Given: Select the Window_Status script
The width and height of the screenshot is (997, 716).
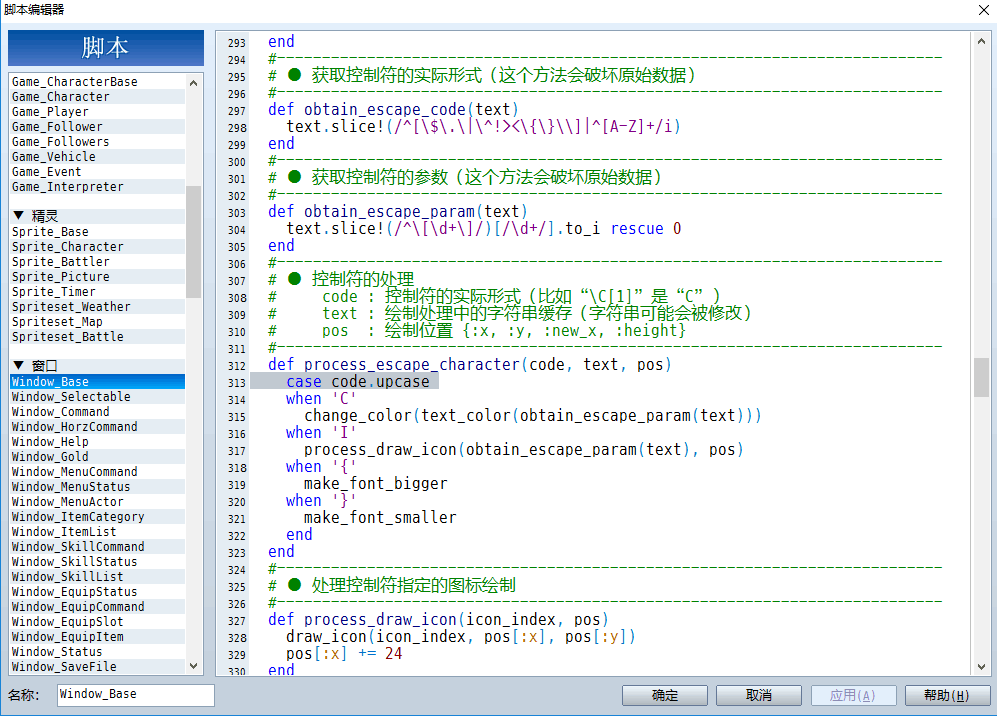Looking at the screenshot, I should click(x=98, y=652).
